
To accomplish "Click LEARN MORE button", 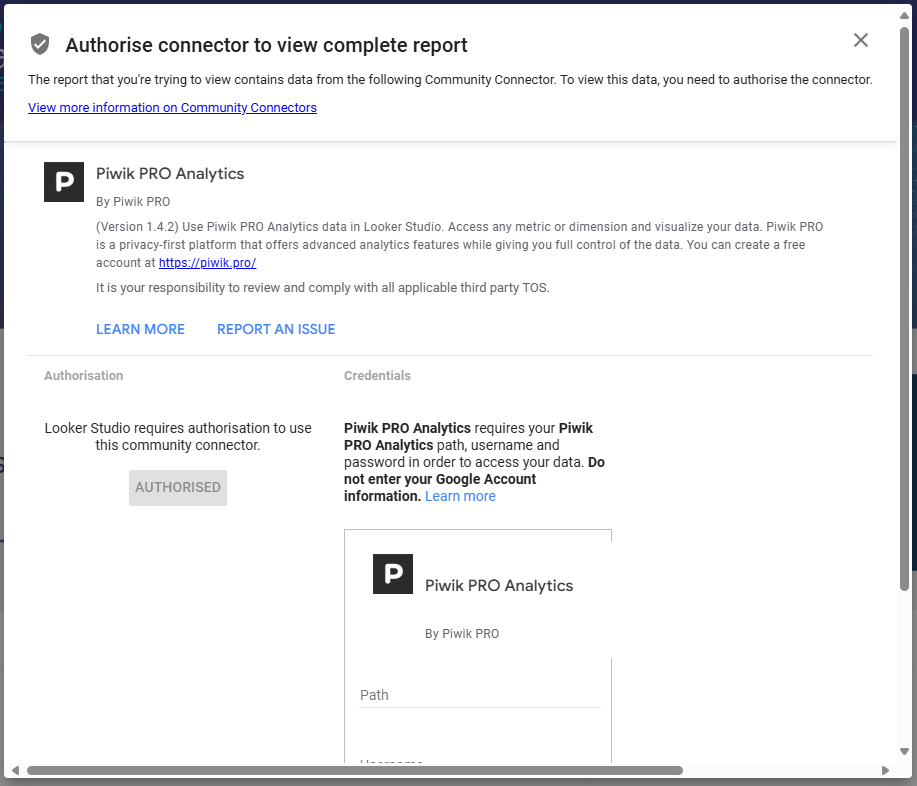I will (140, 329).
